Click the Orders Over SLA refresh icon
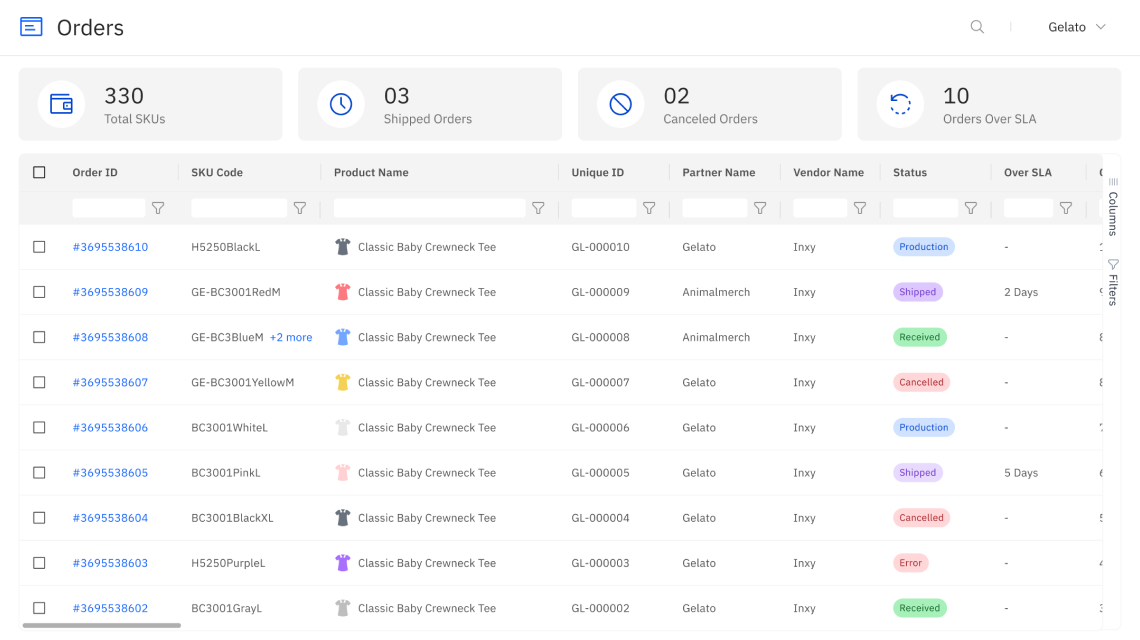Image resolution: width=1140 pixels, height=640 pixels. click(900, 104)
